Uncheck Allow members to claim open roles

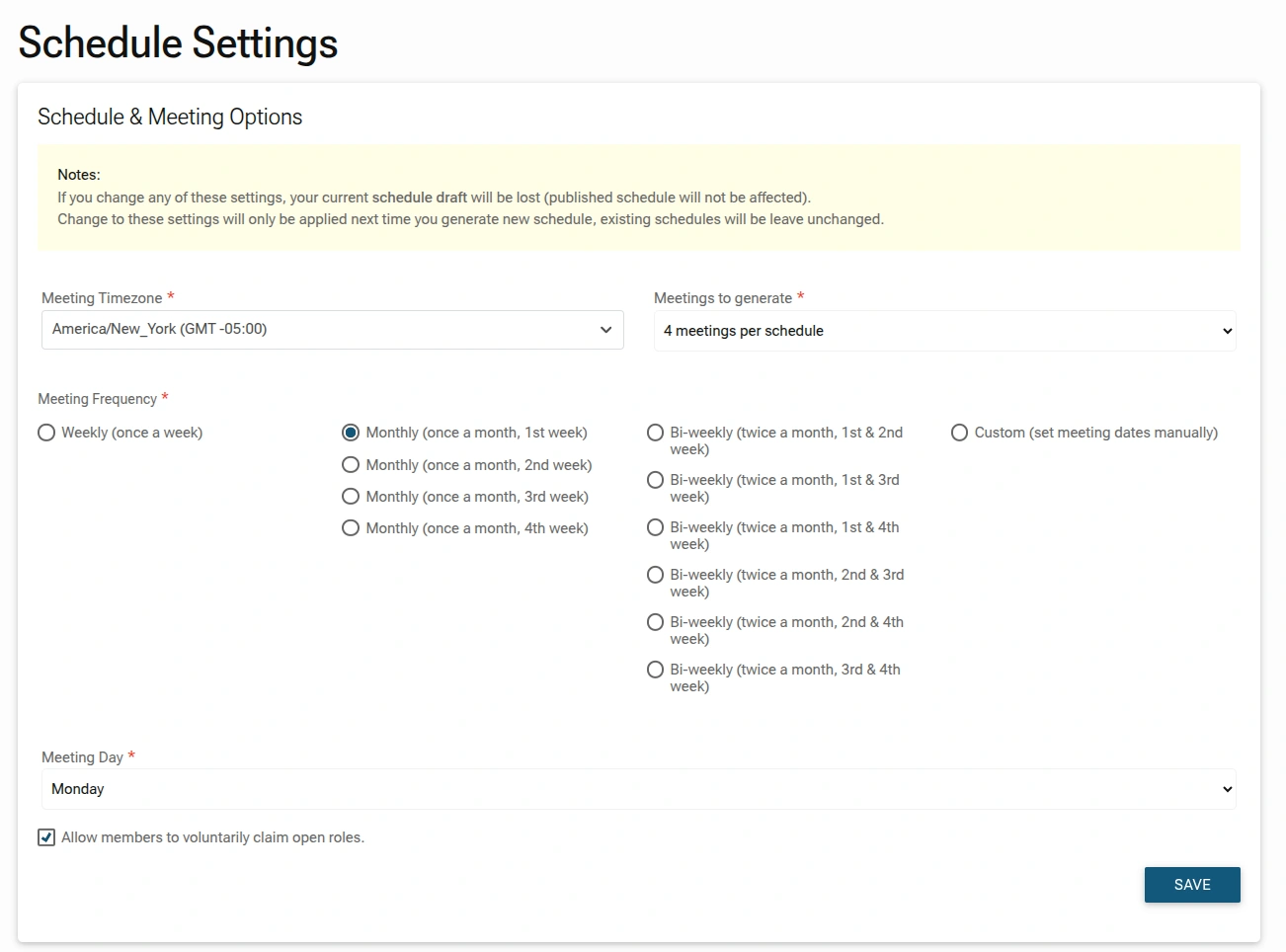click(46, 837)
